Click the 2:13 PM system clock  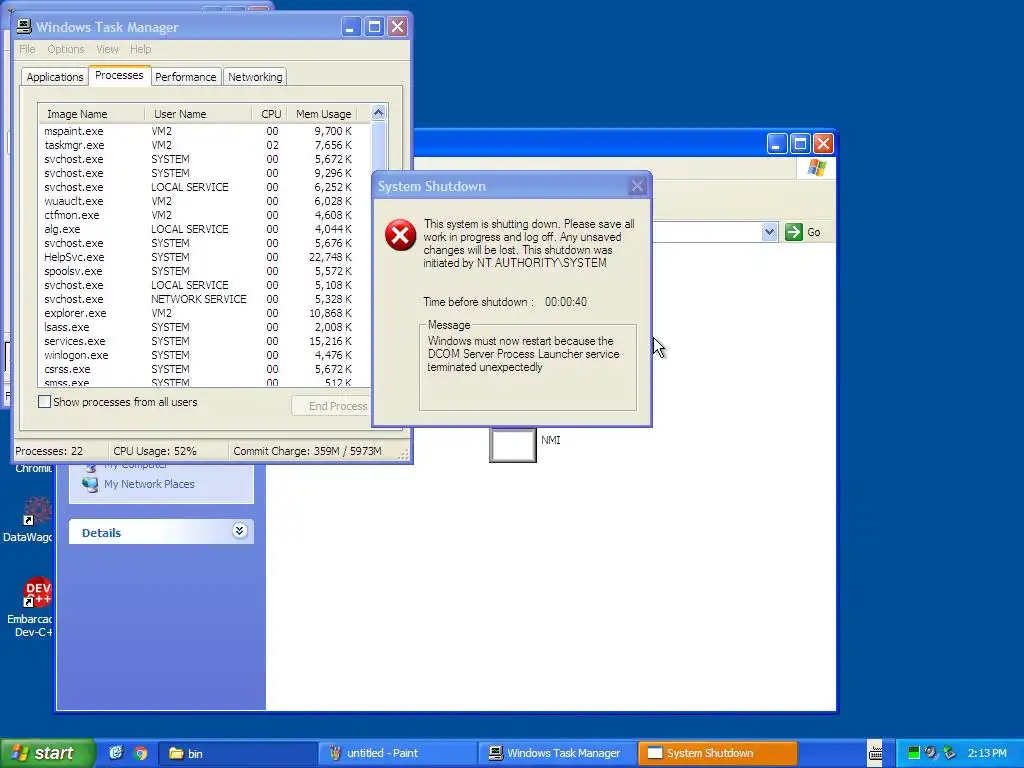[x=987, y=753]
